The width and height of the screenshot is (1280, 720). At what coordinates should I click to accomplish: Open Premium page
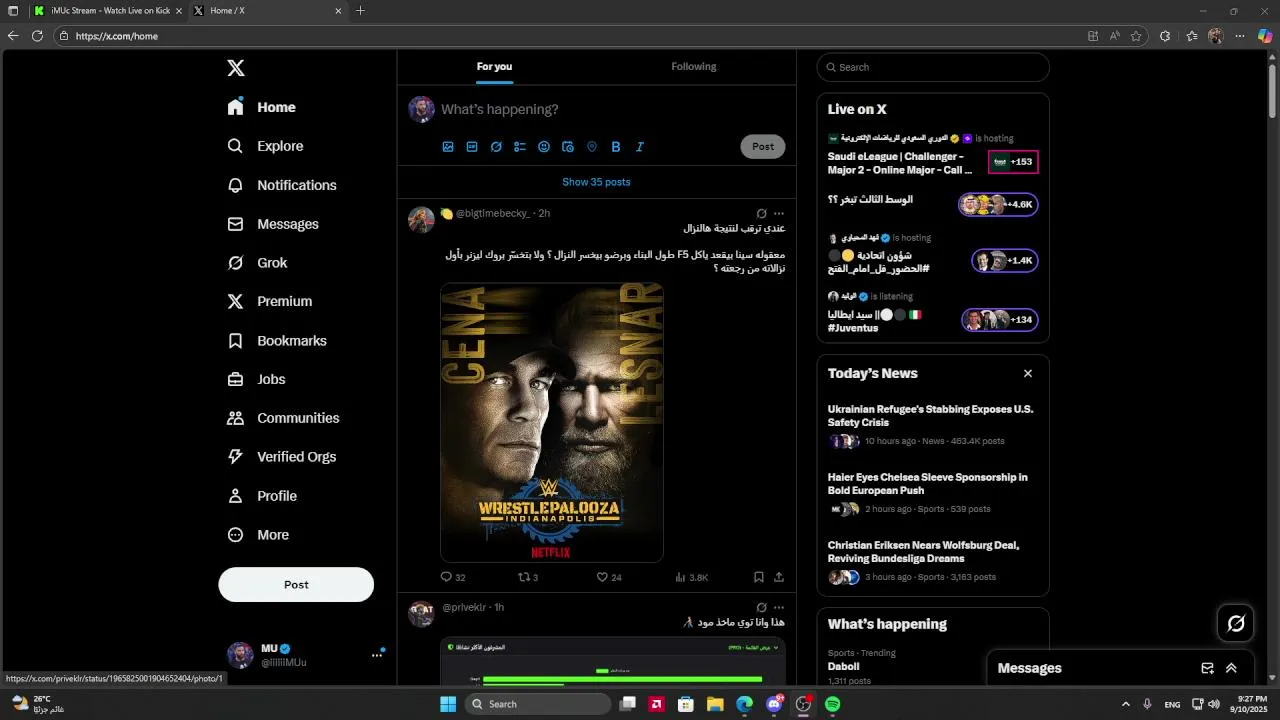[x=270, y=301]
